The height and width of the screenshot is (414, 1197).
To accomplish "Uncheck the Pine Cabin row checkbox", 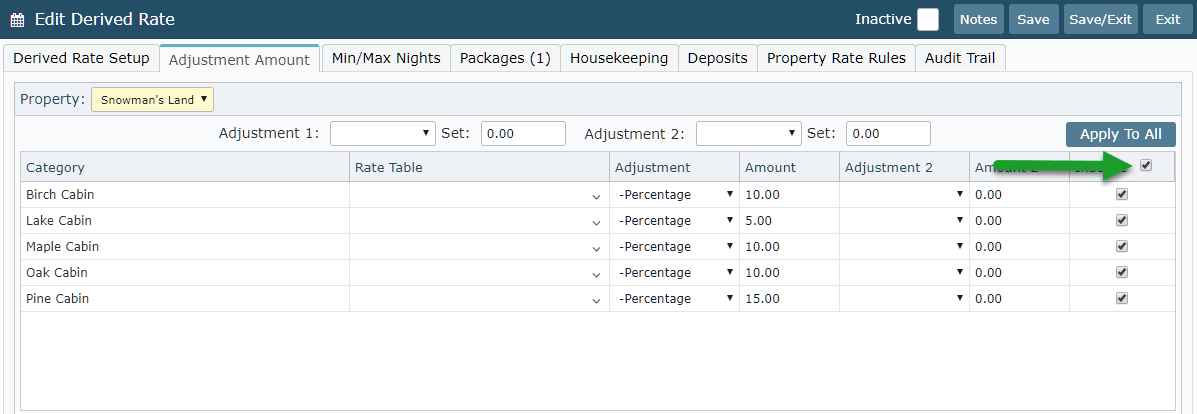I will pos(1121,298).
